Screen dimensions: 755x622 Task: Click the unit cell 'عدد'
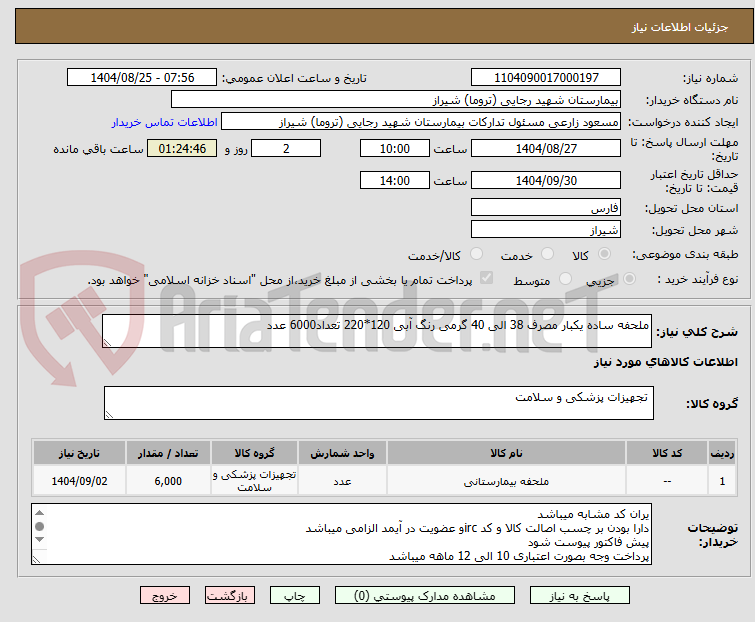click(x=342, y=481)
